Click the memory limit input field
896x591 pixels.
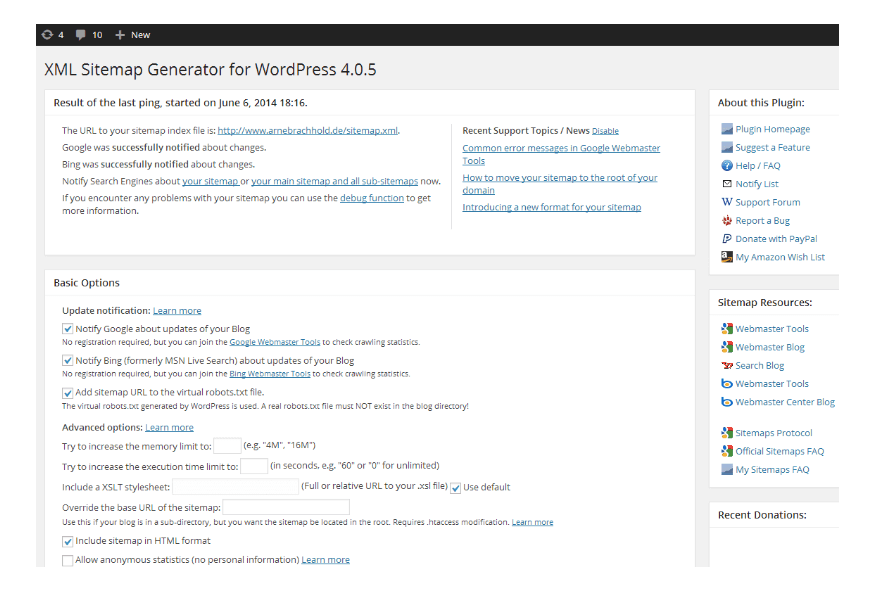227,446
